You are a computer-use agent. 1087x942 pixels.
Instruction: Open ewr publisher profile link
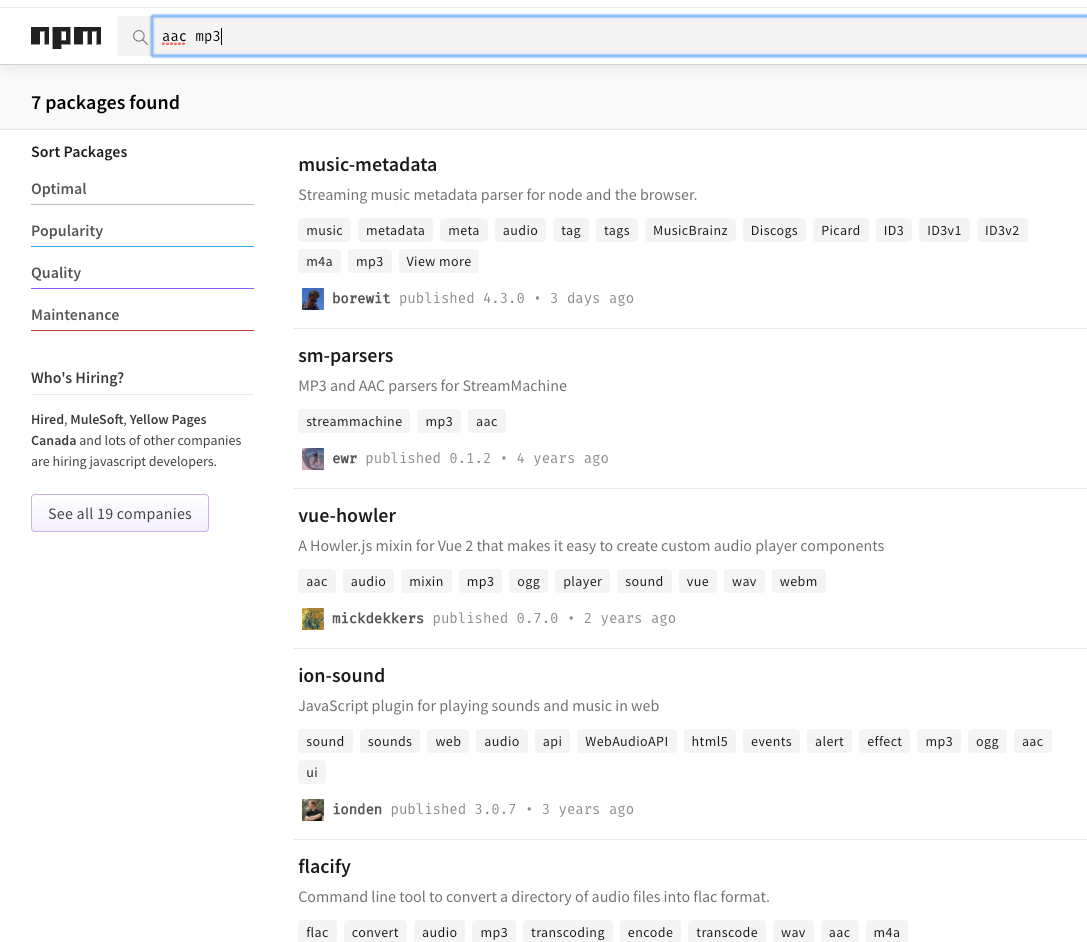[345, 459]
